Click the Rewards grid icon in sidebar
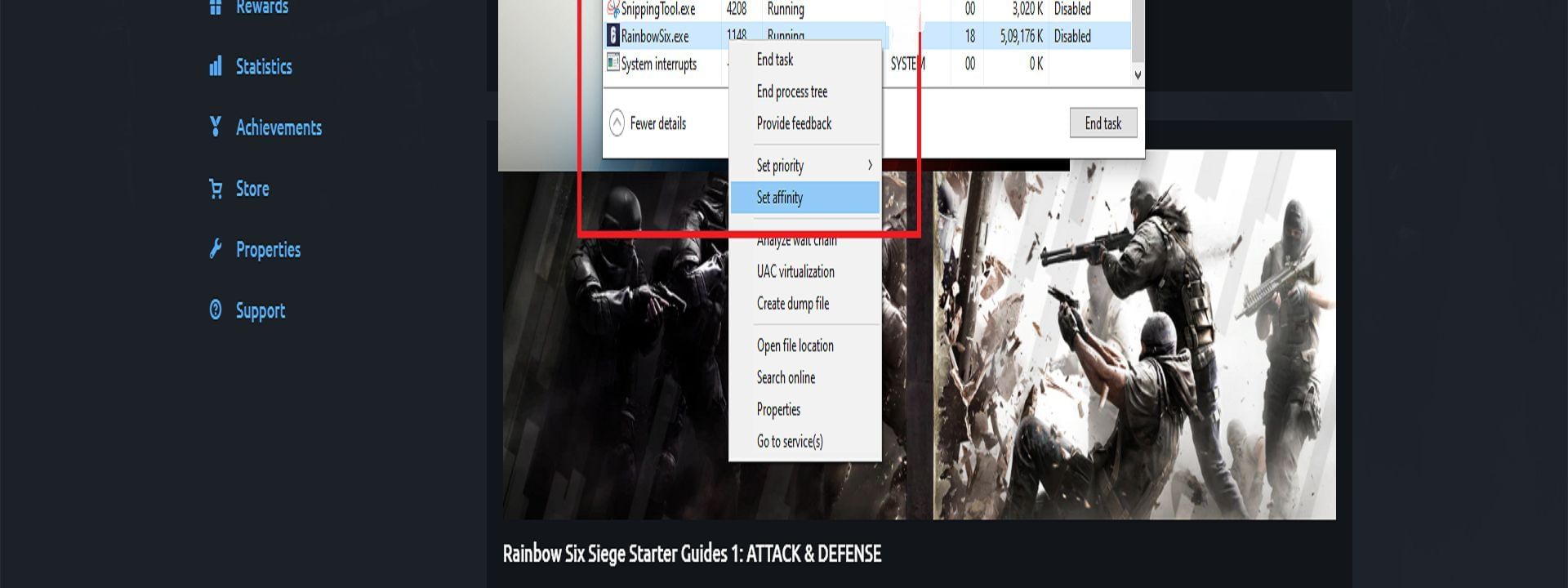The image size is (1568, 588). [216, 7]
